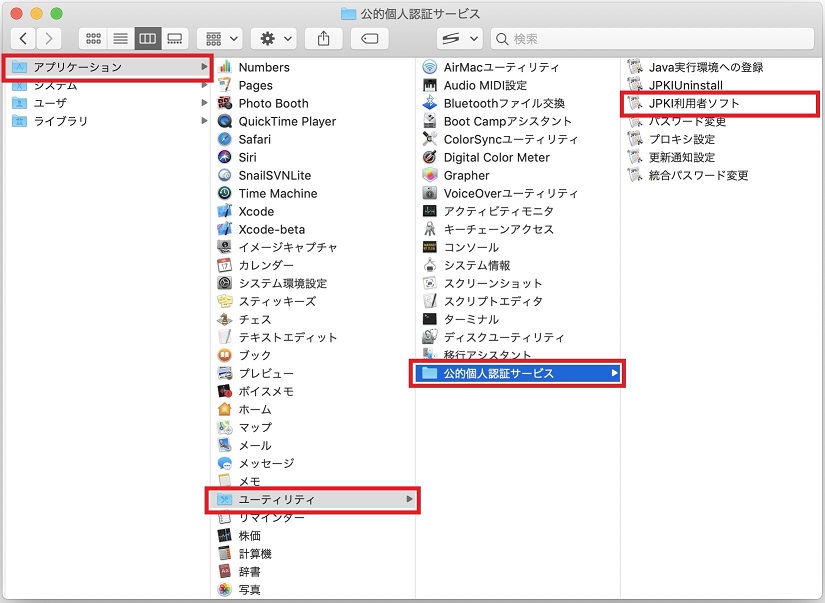
Task: Click the Photo Booth app icon
Action: (225, 103)
